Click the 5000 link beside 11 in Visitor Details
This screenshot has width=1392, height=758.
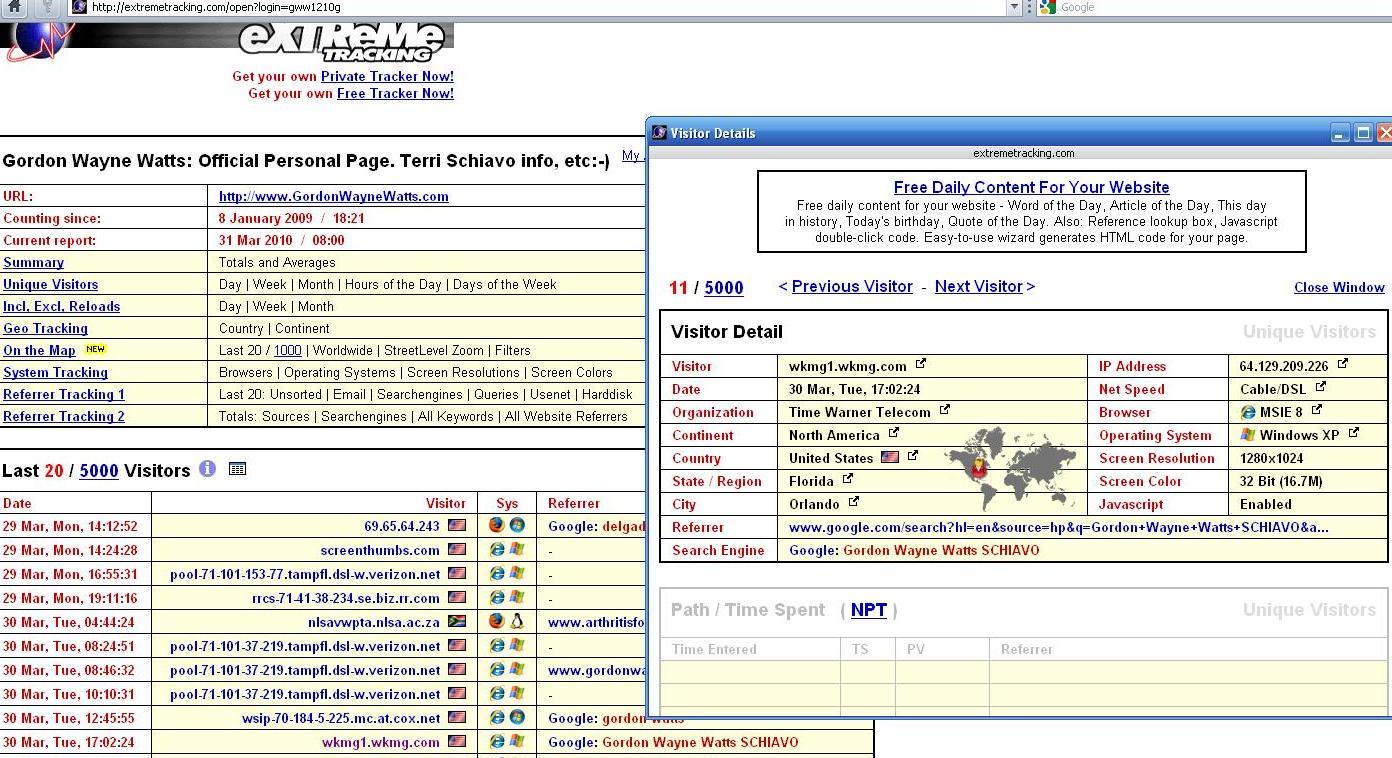pos(724,288)
